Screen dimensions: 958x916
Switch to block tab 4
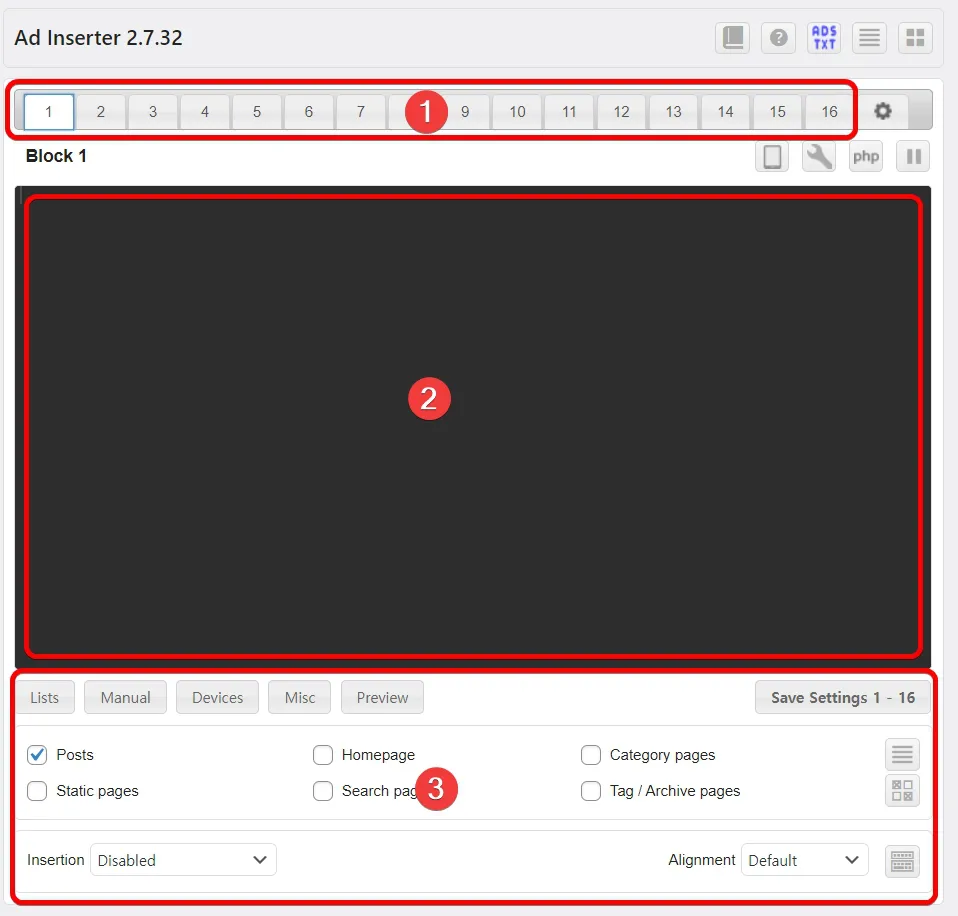click(x=205, y=112)
